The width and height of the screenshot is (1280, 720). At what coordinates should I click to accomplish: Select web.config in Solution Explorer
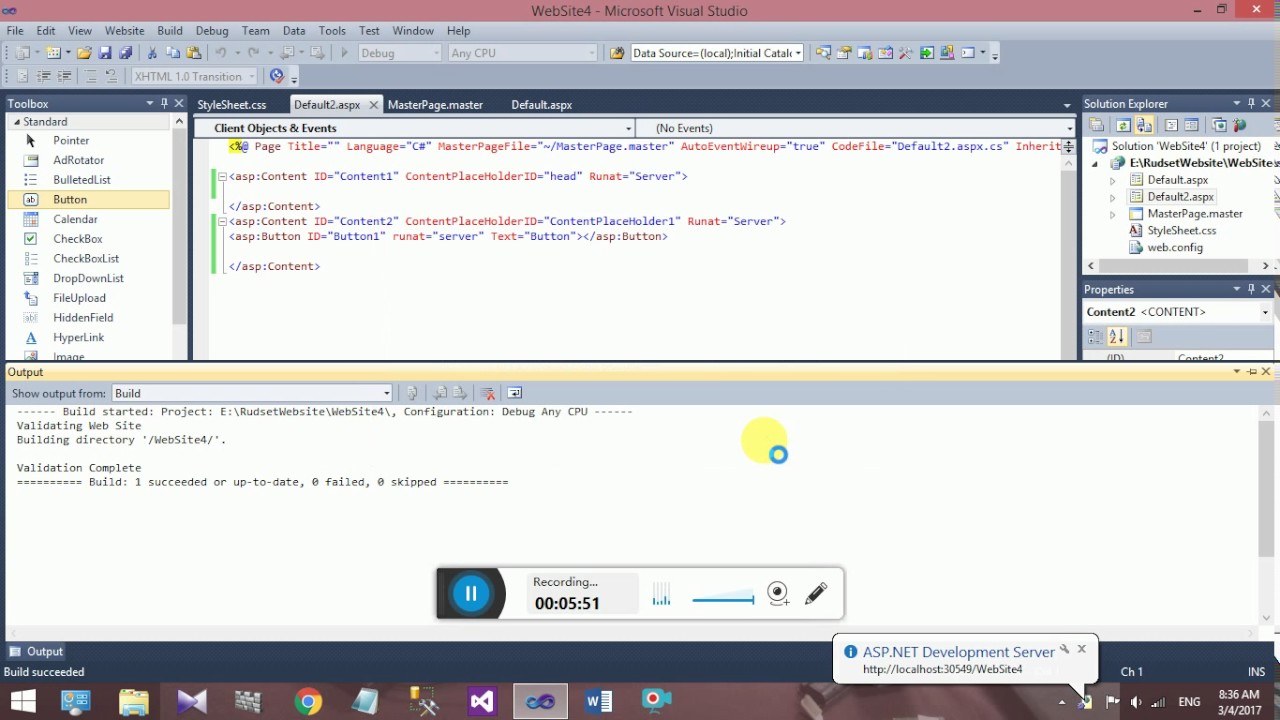pos(1175,247)
